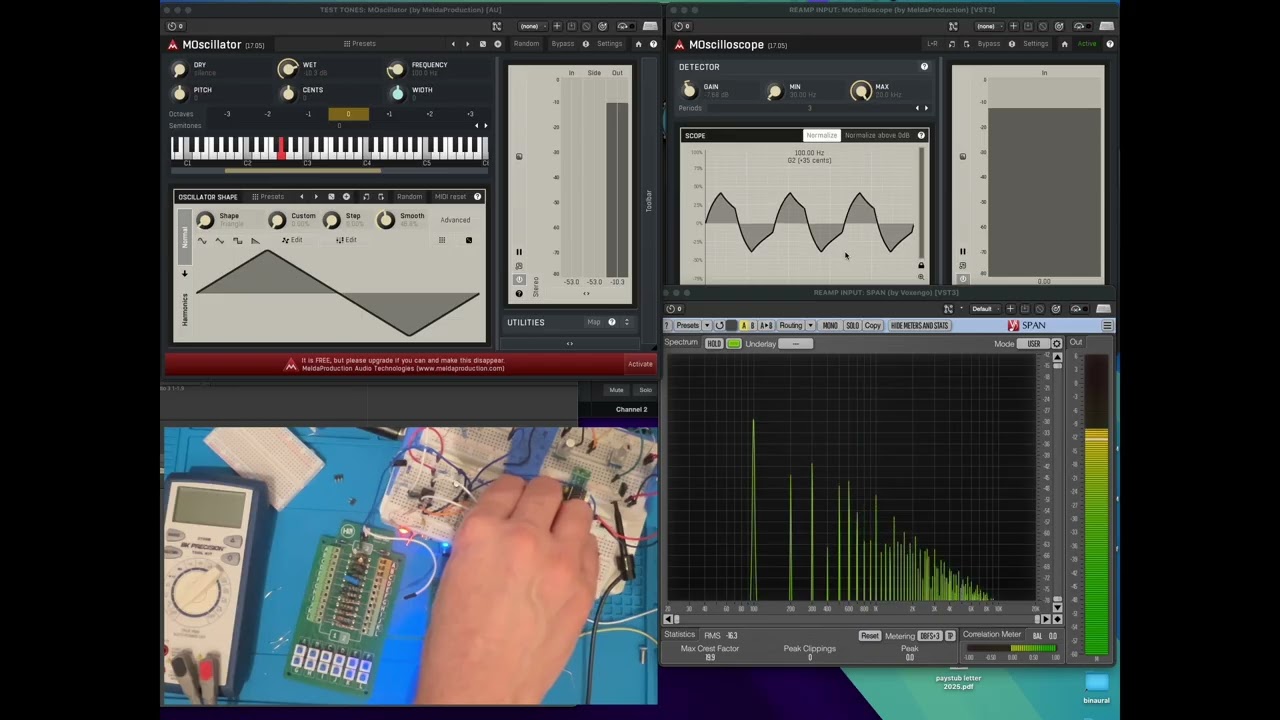Select sine wave shape icon
Image resolution: width=1280 pixels, height=720 pixels.
[x=202, y=240]
